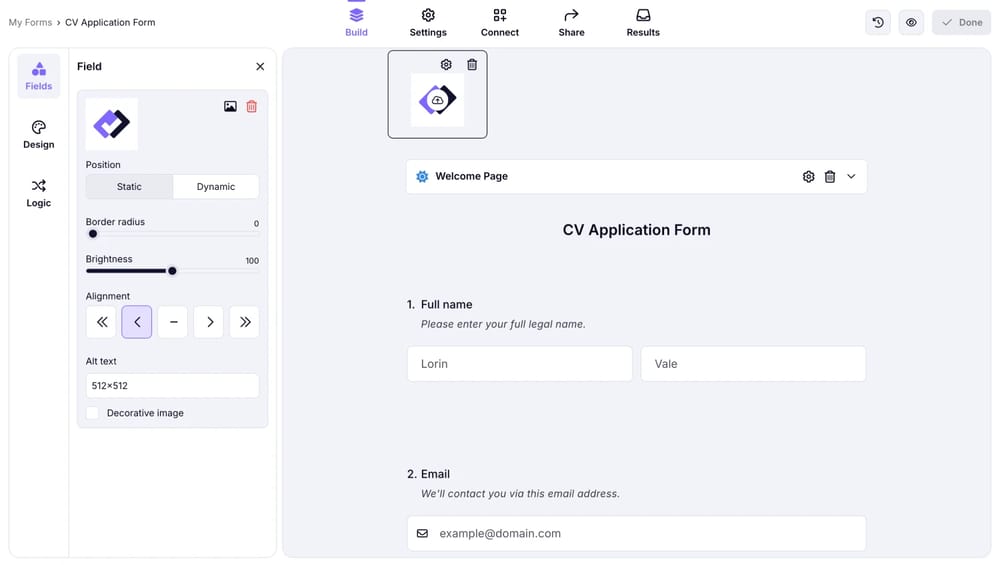Toggle the preview eye icon
The height and width of the screenshot is (565, 1000).
coord(911,22)
